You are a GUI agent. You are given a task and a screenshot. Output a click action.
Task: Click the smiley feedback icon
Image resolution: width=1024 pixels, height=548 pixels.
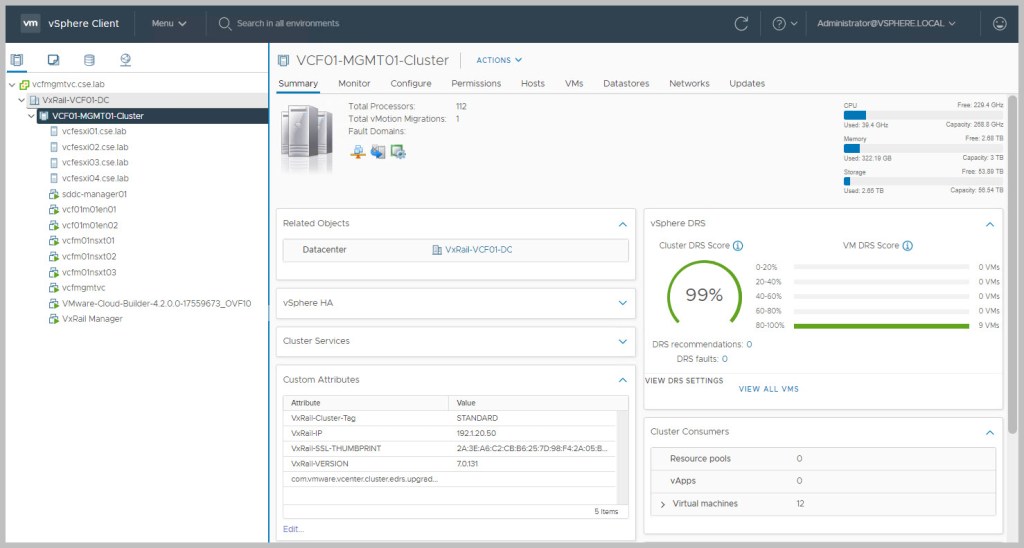pyautogui.click(x=999, y=23)
